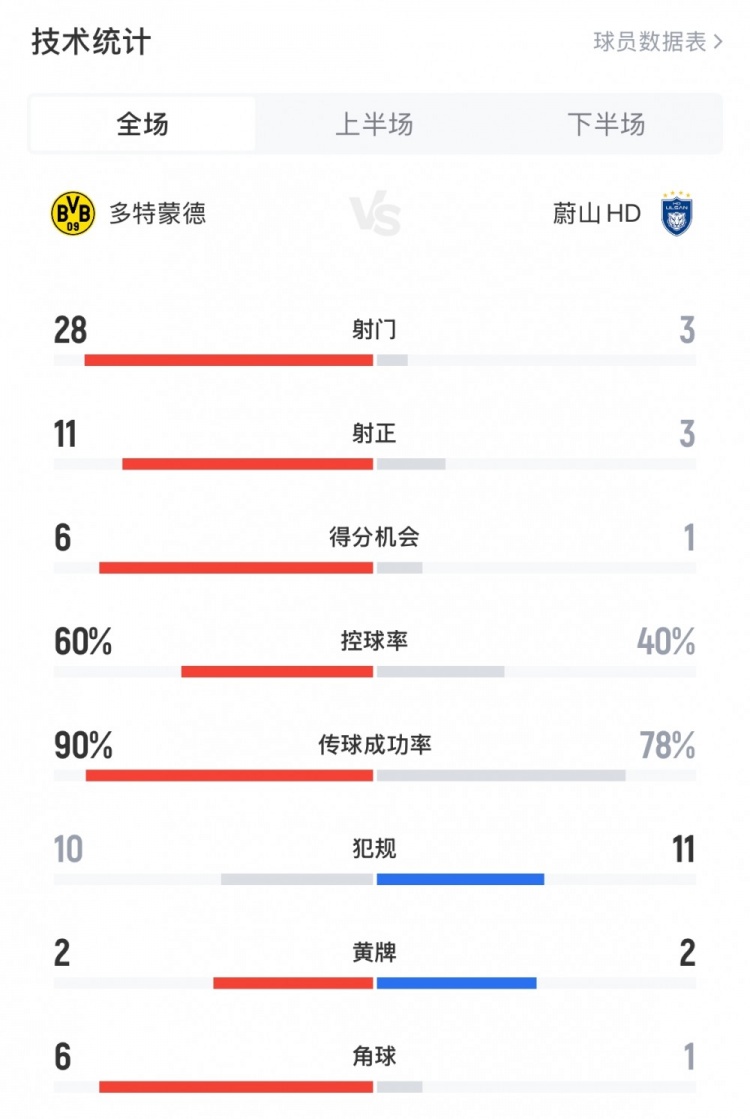The image size is (750, 1119).
Task: Click the 蔚山 HD team name
Action: (597, 213)
